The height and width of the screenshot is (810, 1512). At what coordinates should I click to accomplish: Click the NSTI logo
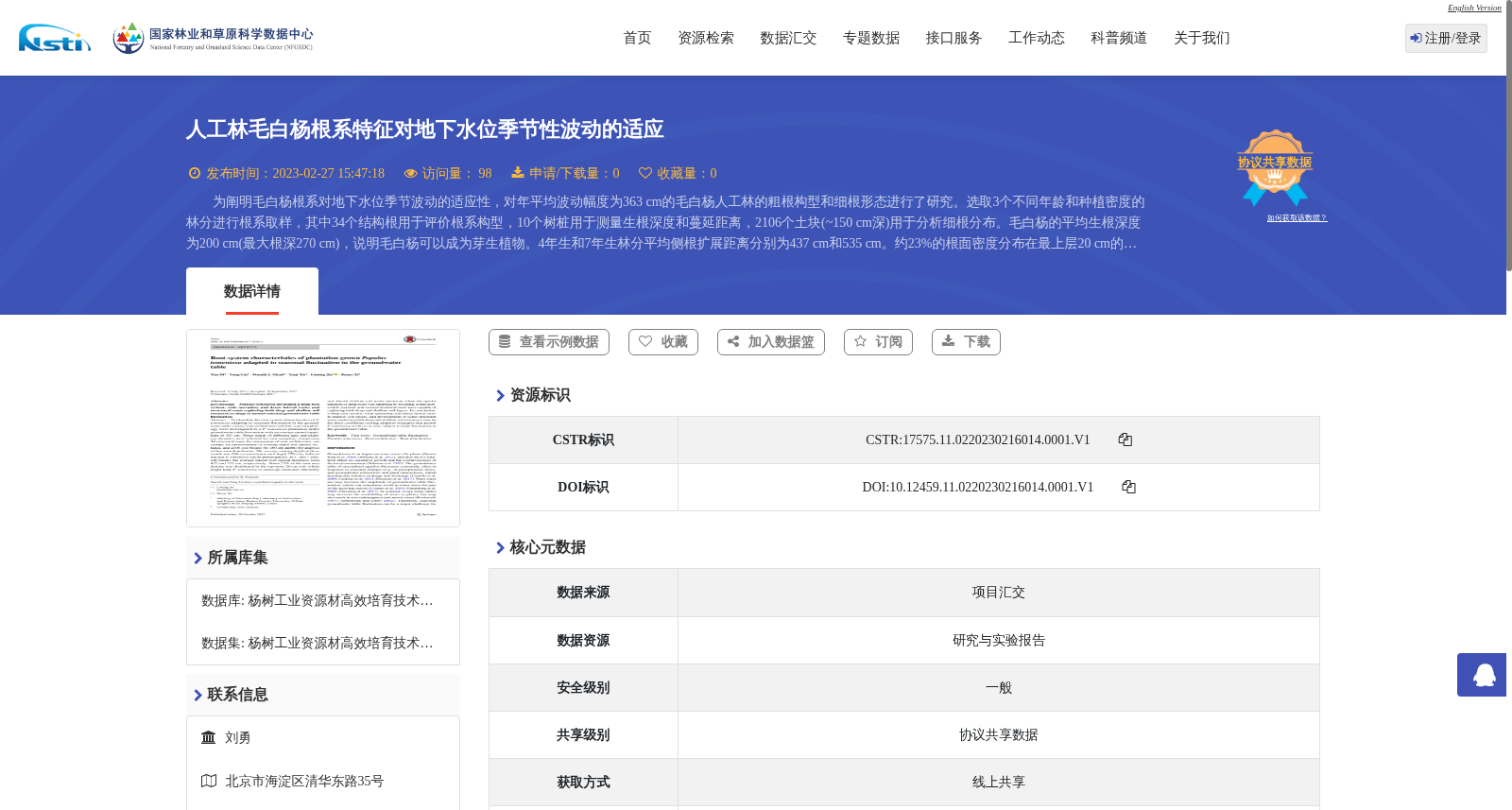coord(55,38)
